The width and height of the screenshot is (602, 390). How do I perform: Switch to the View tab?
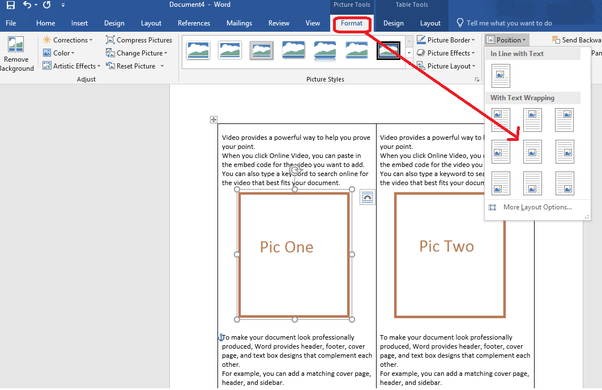click(x=313, y=23)
